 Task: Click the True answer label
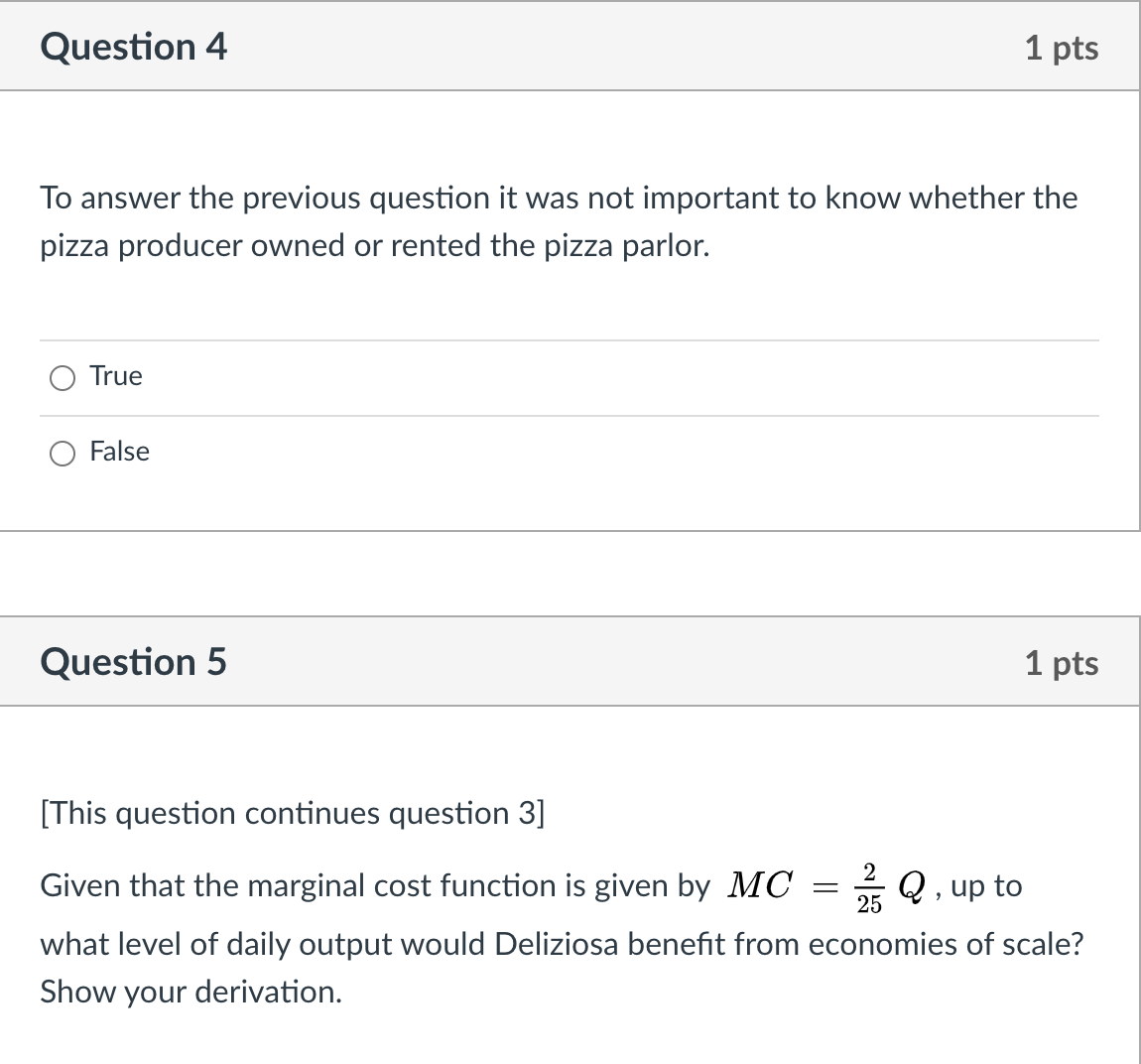point(115,376)
